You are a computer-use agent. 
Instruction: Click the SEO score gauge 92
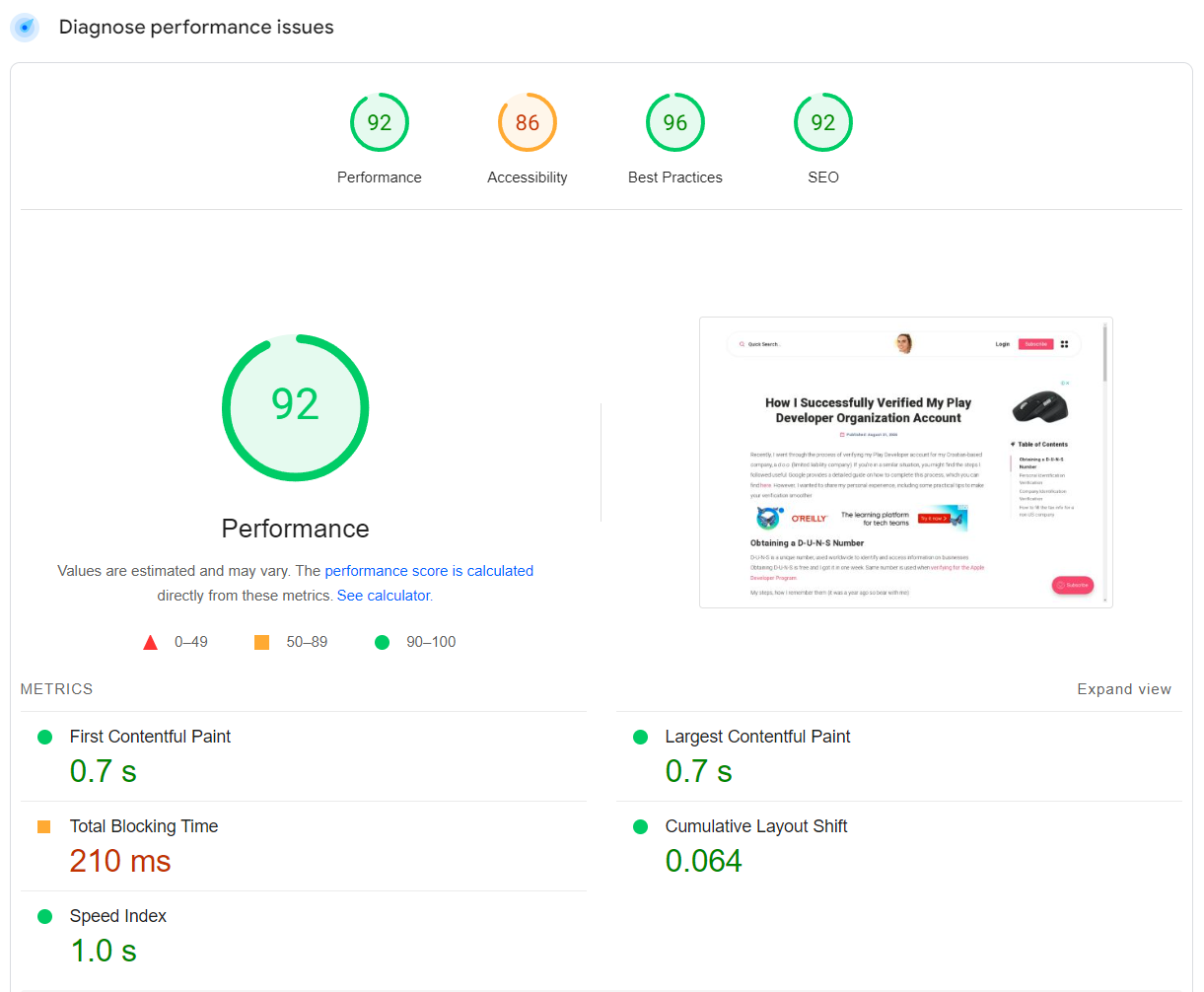click(823, 122)
